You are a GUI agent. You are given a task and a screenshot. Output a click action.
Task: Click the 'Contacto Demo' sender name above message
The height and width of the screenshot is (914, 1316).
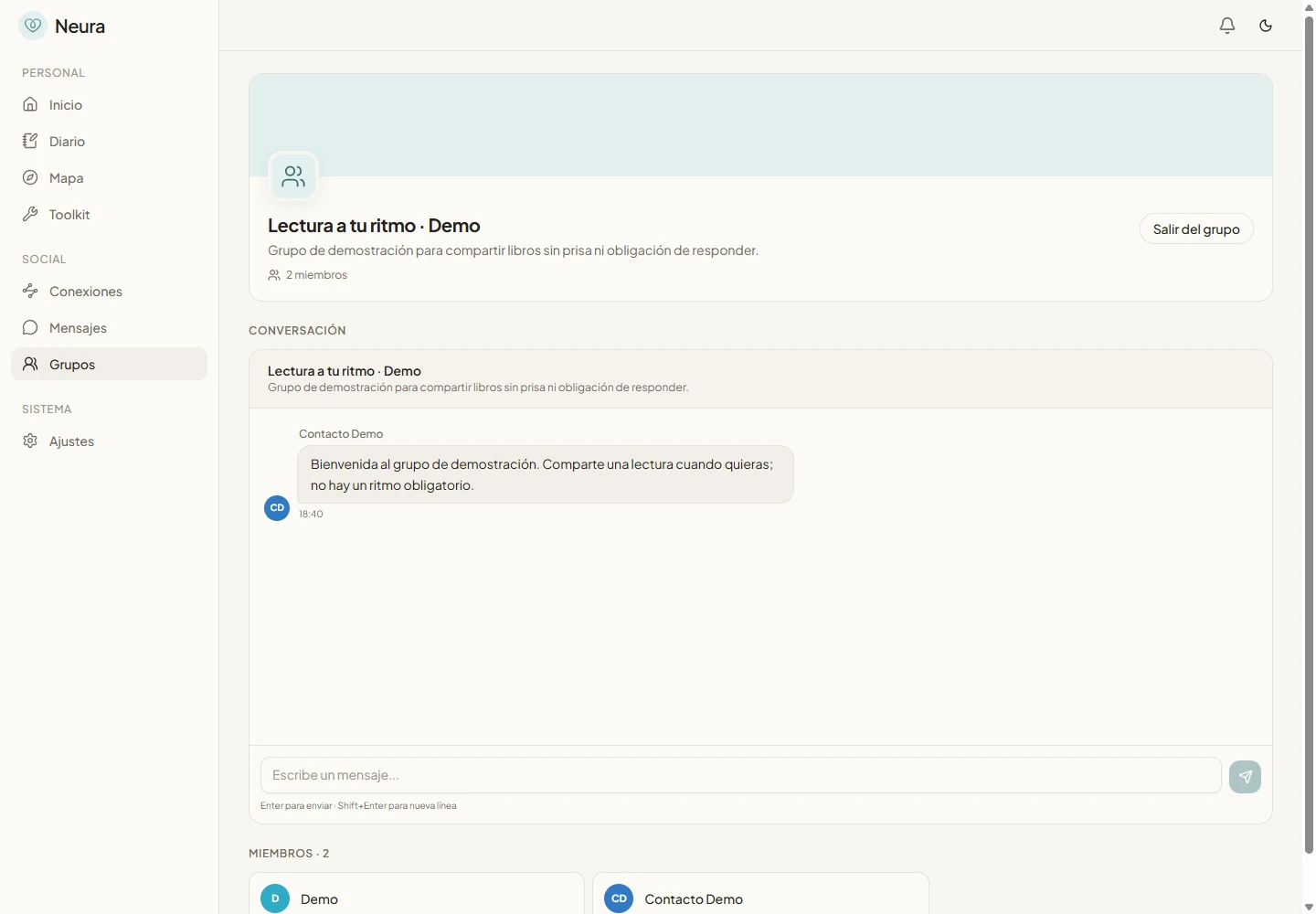point(341,434)
